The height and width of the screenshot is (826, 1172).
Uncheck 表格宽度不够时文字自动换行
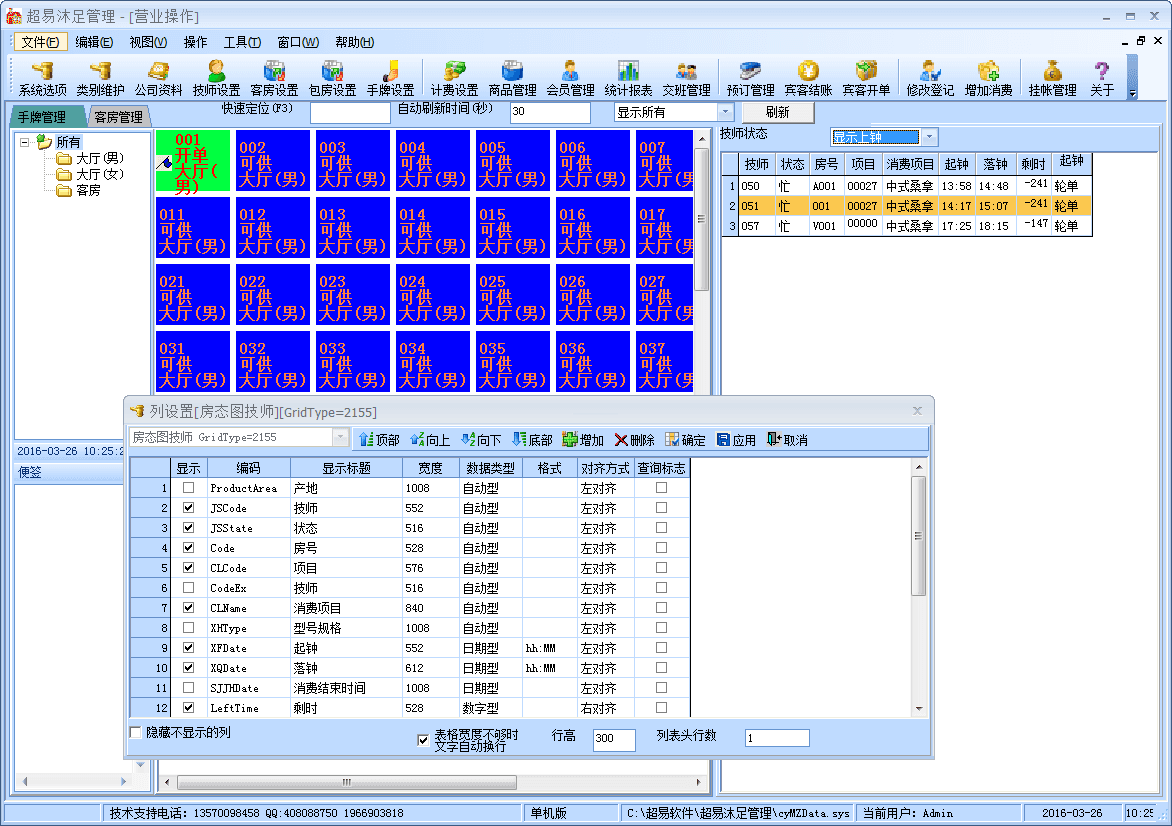click(x=423, y=740)
